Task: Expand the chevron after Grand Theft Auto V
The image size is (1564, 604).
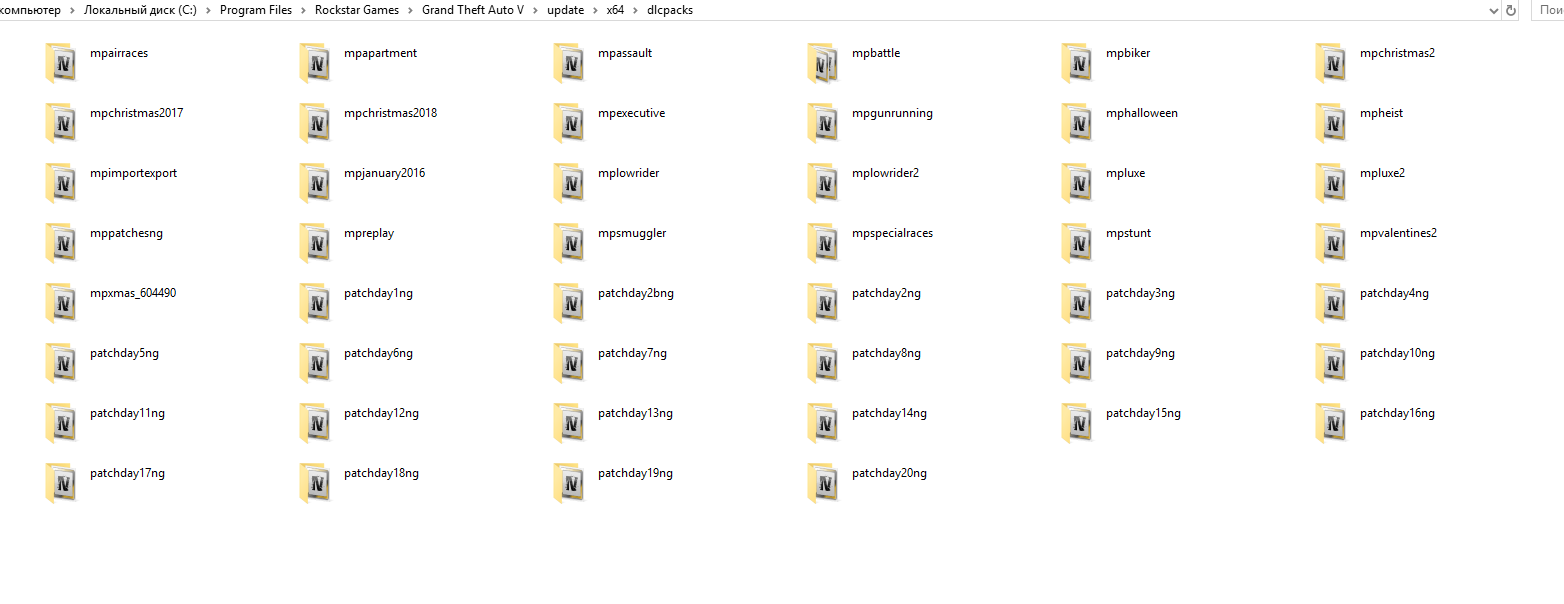Action: (x=536, y=10)
